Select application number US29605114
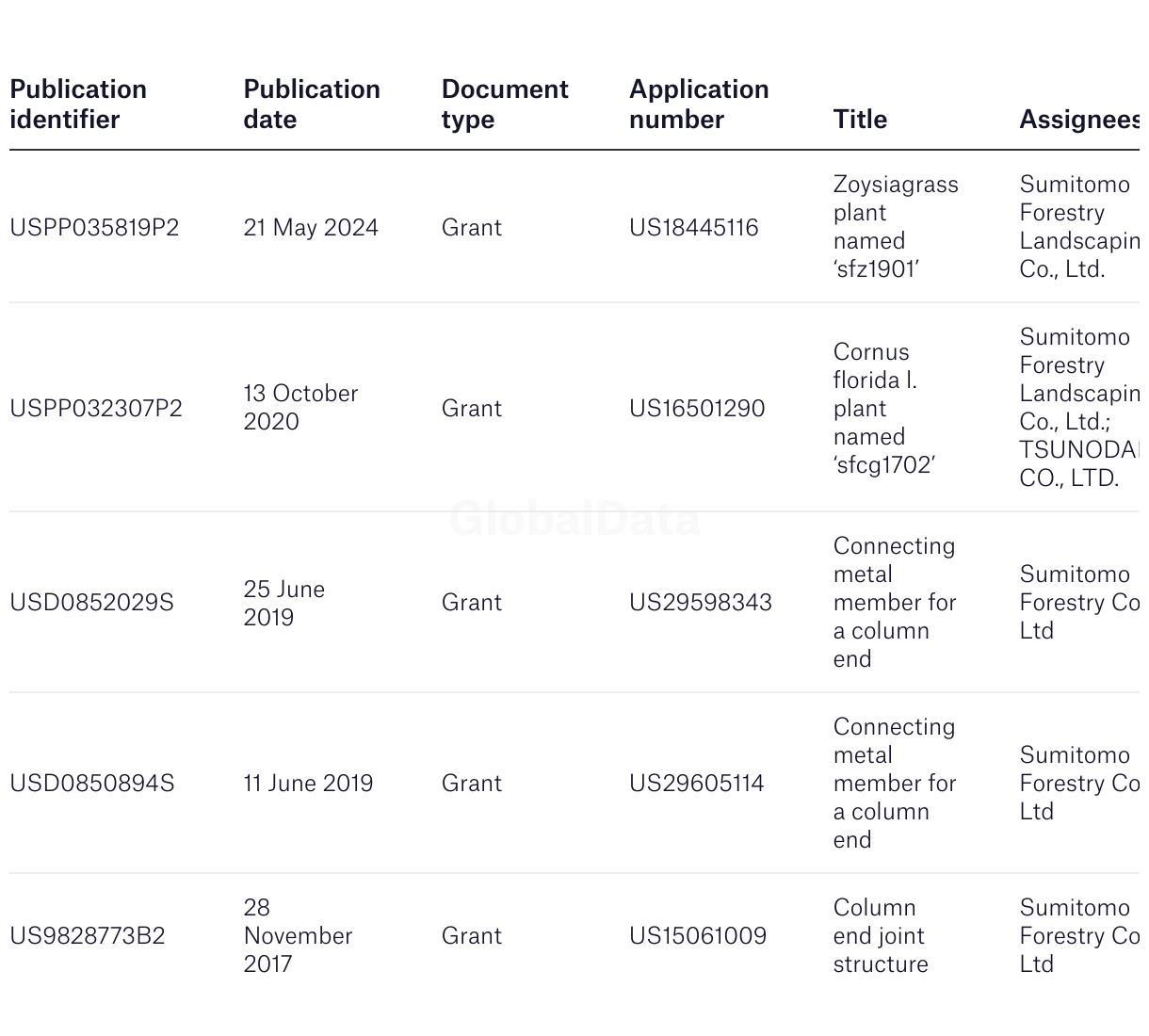Viewport: 1149px width, 1036px height. tap(697, 784)
